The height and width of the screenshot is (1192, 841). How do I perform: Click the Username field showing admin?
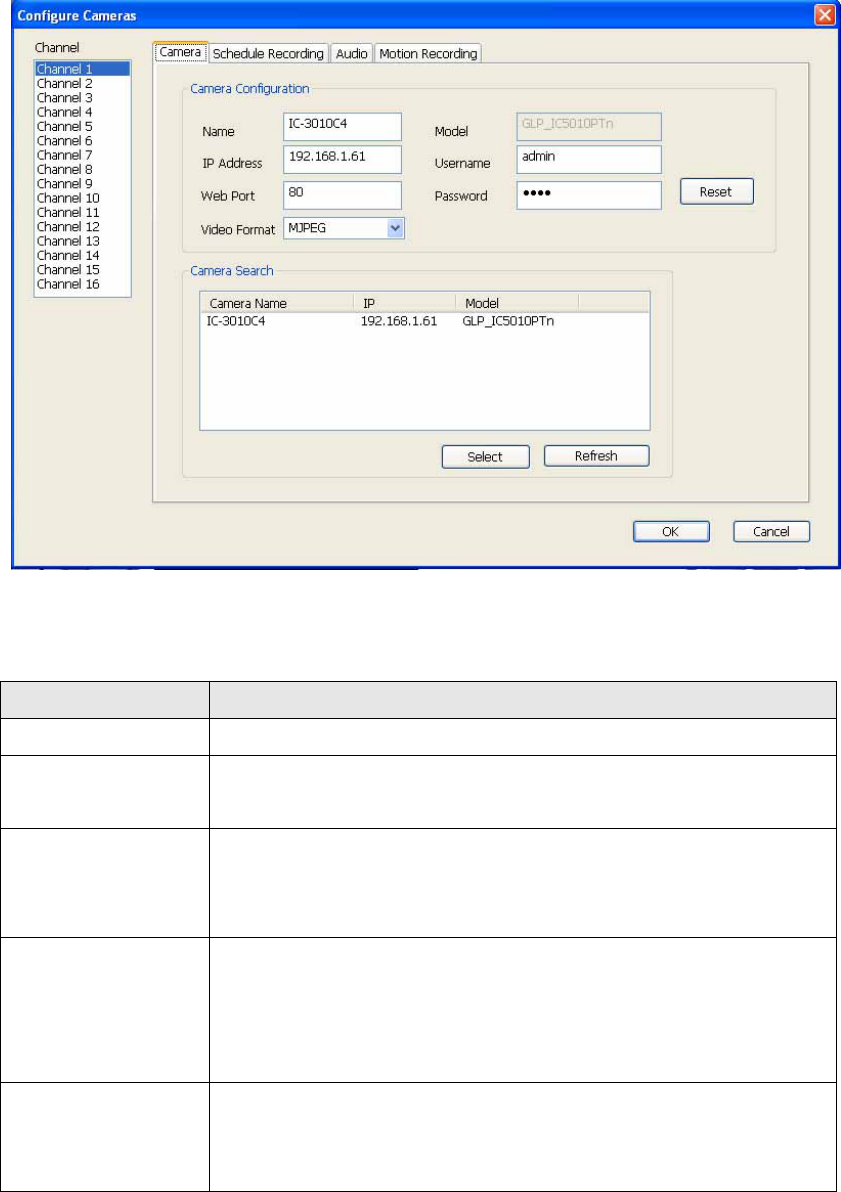(589, 160)
